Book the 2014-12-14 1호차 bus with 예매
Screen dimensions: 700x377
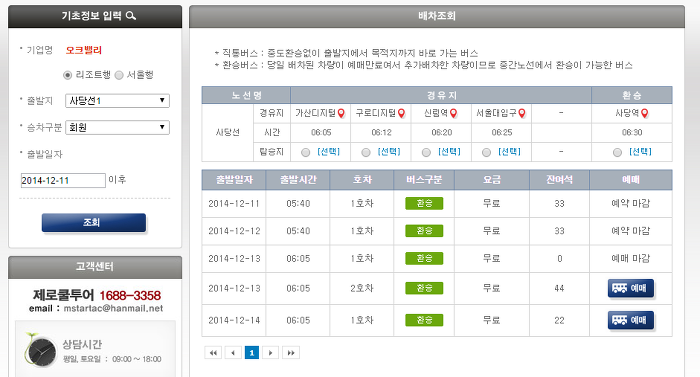point(631,320)
